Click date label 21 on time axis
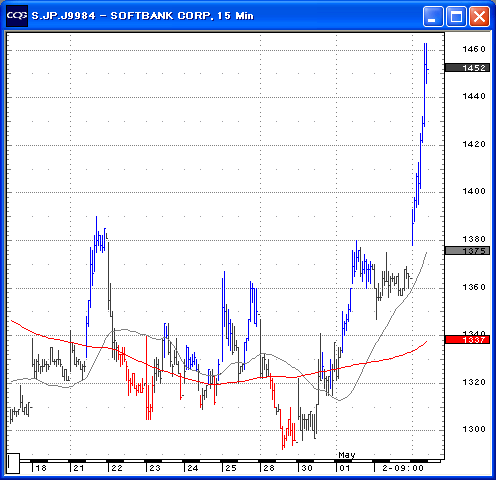The height and width of the screenshot is (480, 496). coord(79,468)
